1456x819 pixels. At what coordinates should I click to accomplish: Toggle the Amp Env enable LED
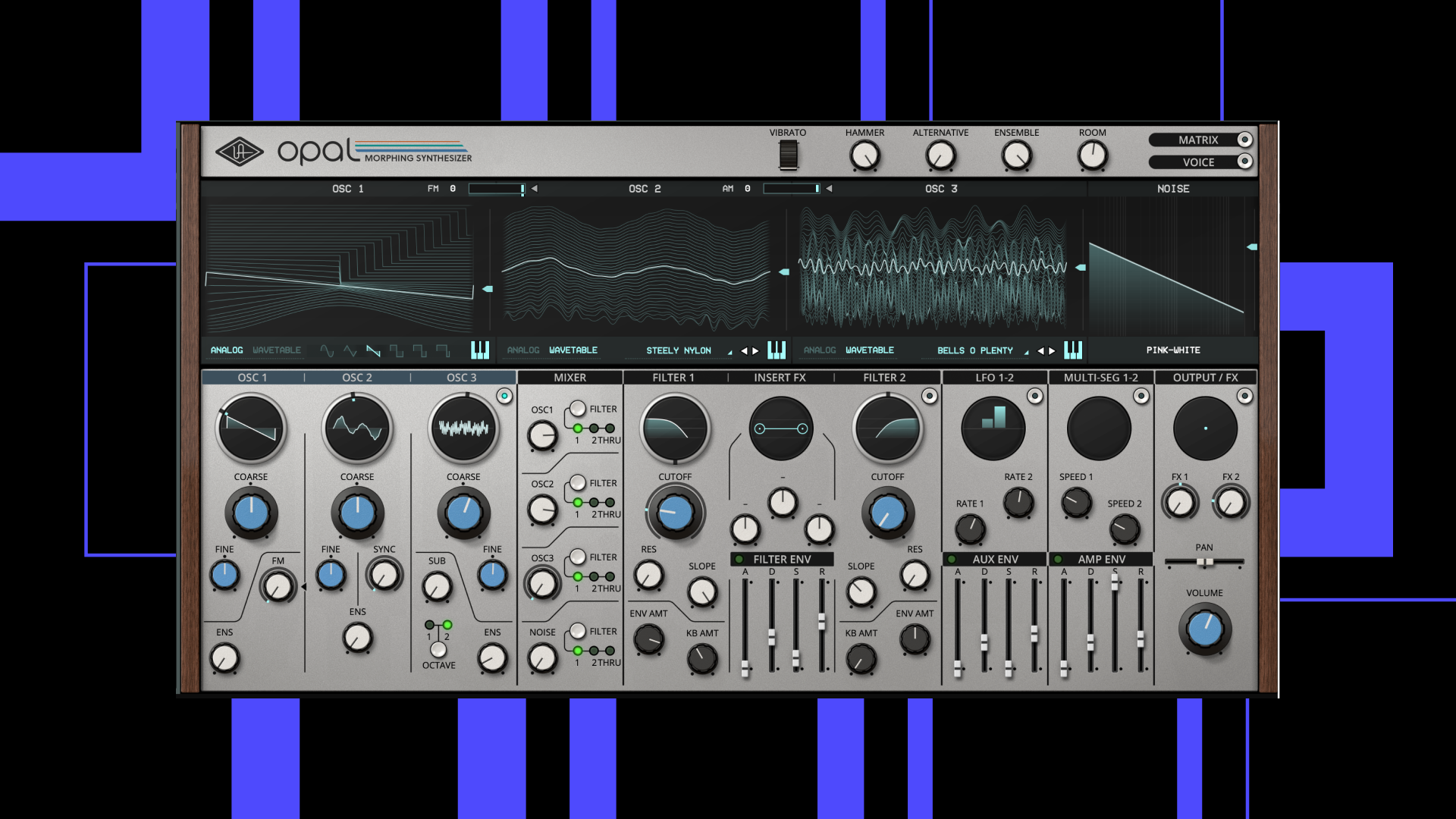pyautogui.click(x=1058, y=560)
